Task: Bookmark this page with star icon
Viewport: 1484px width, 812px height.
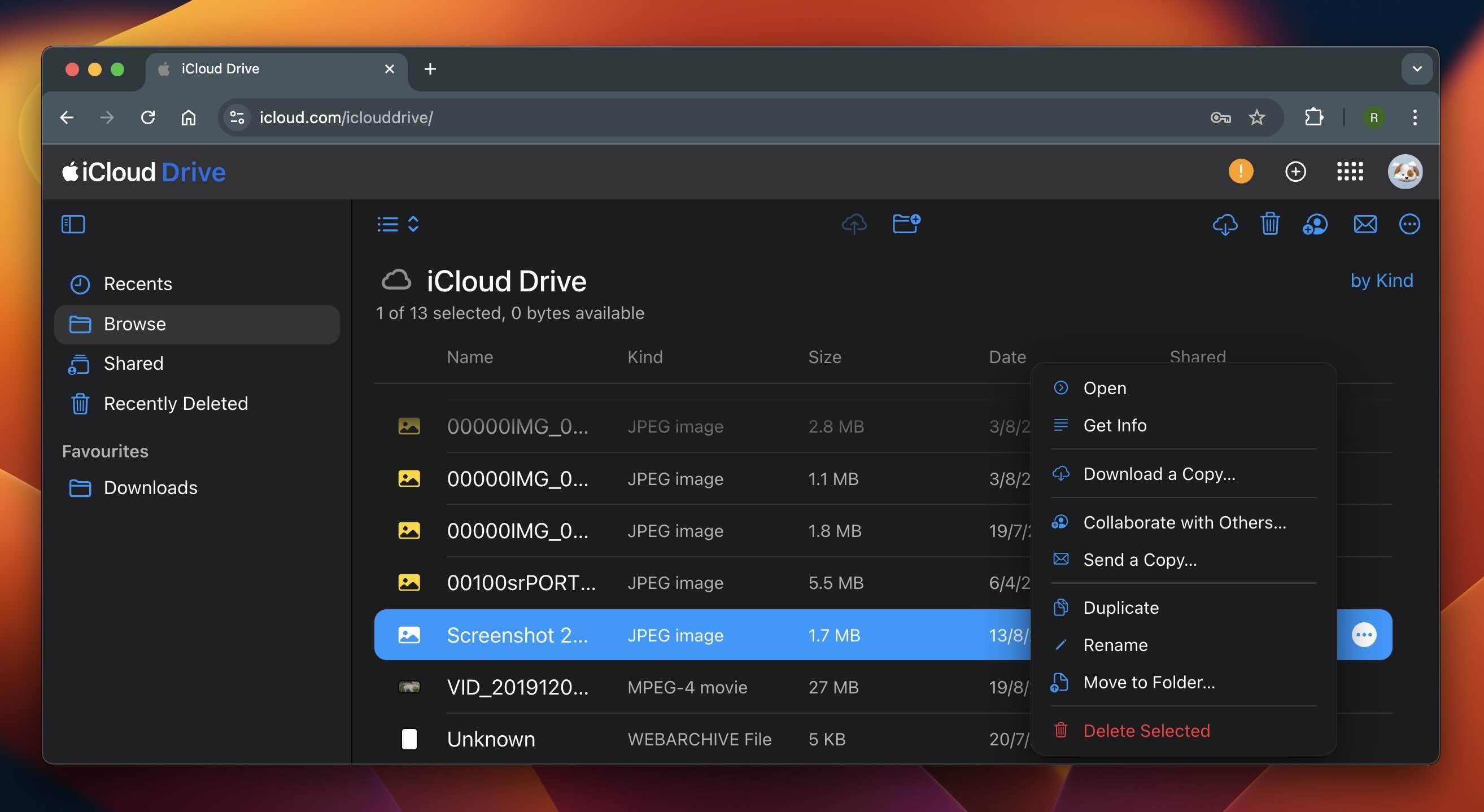Action: [x=1256, y=117]
